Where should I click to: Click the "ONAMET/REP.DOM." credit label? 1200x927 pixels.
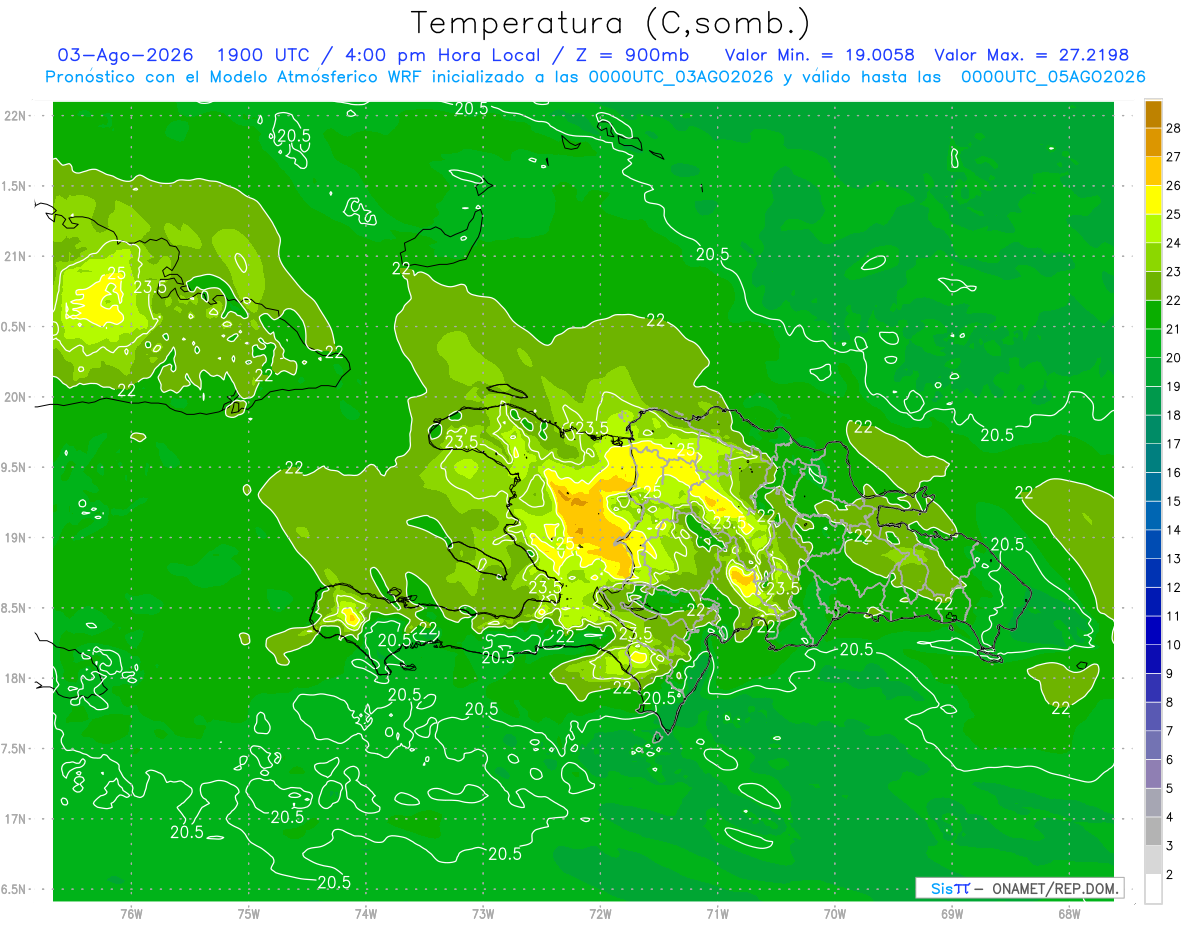click(x=1054, y=888)
